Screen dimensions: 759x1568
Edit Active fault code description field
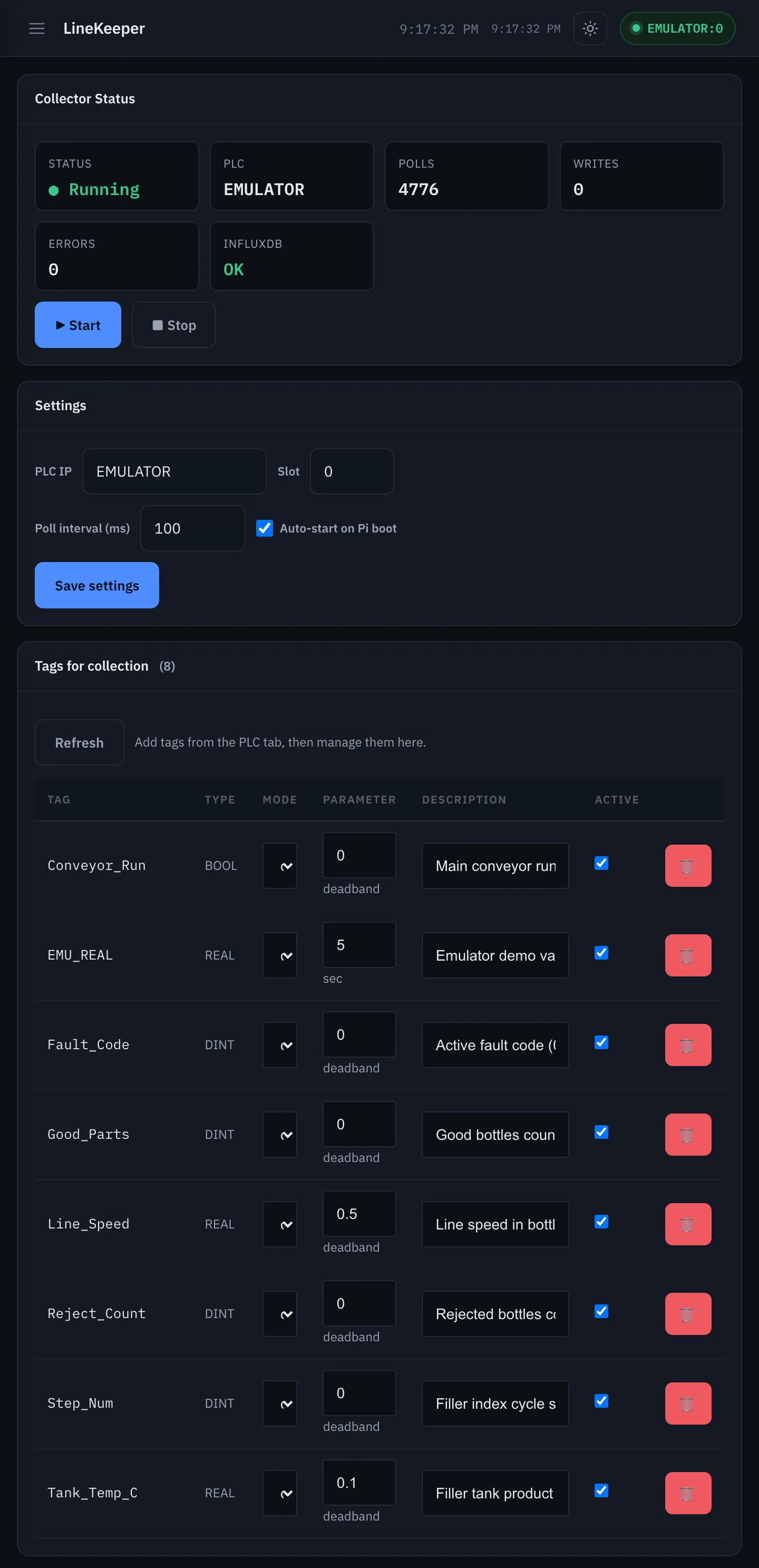click(495, 1044)
